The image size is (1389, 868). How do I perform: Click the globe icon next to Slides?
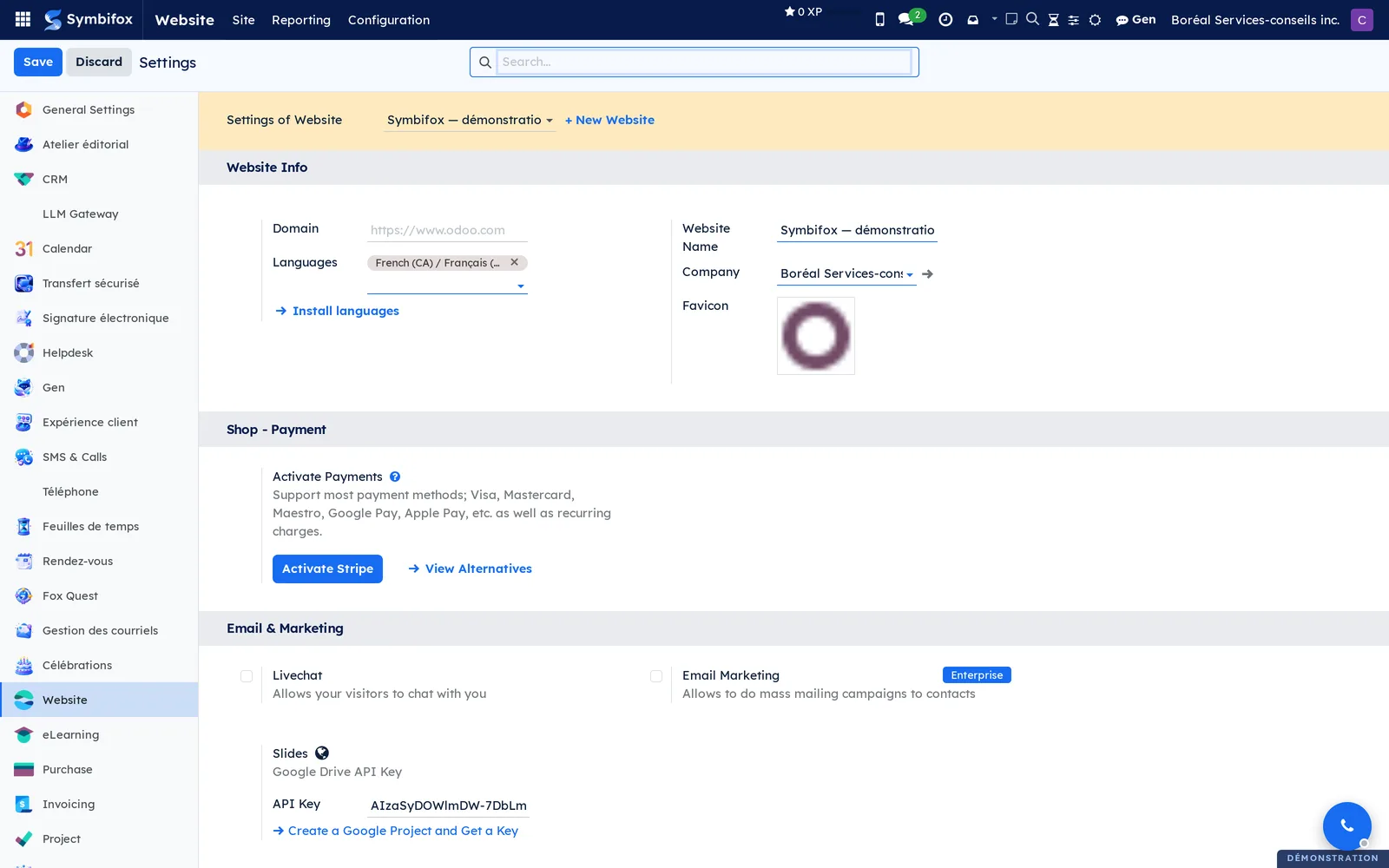pos(322,753)
